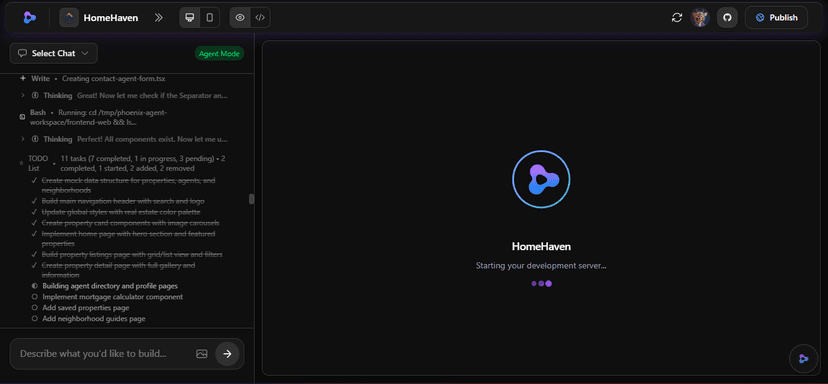Click the 'Update global styles' task

tap(121, 212)
